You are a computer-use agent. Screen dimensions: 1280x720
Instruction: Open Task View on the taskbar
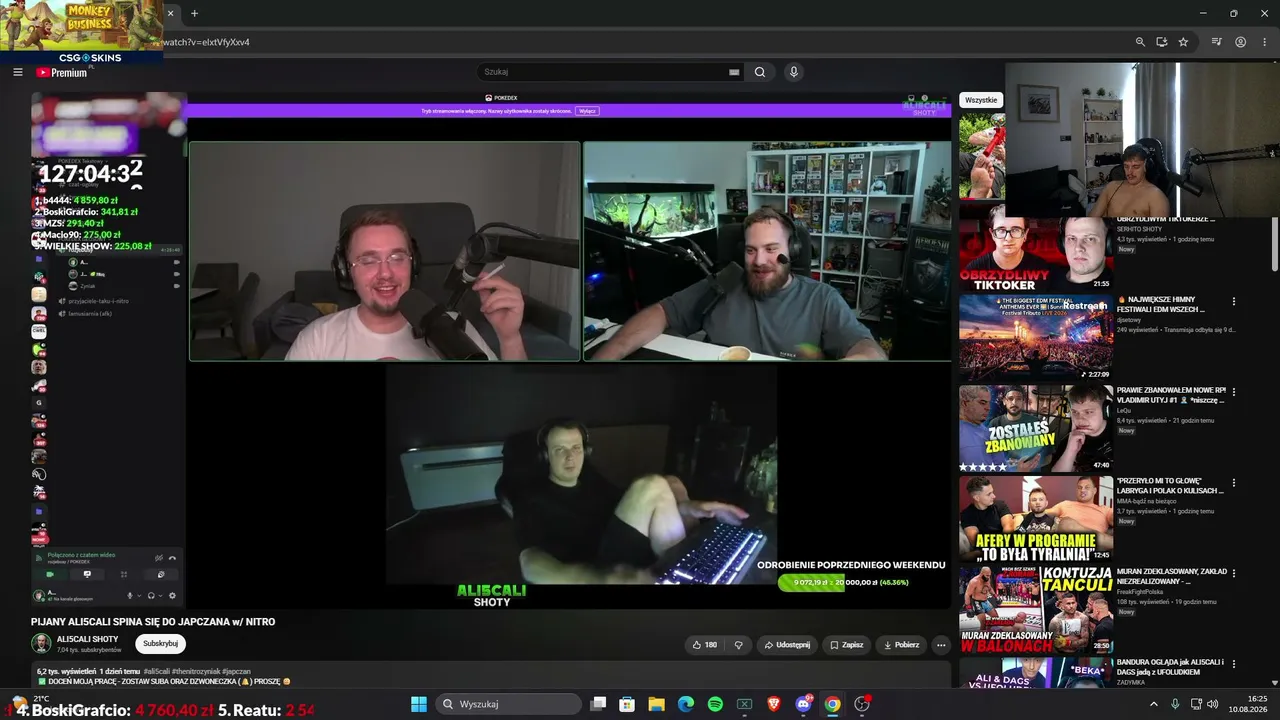click(x=598, y=704)
